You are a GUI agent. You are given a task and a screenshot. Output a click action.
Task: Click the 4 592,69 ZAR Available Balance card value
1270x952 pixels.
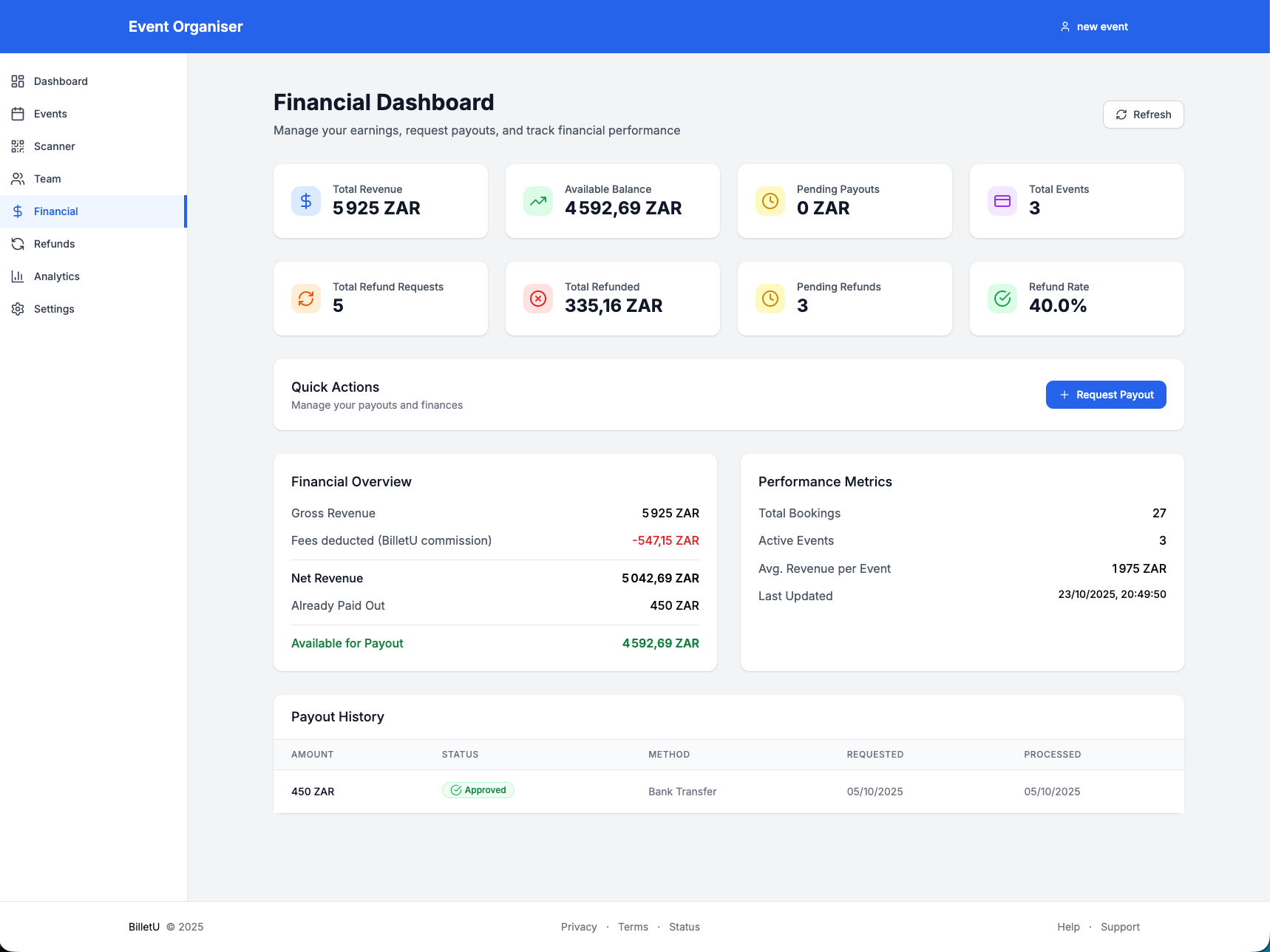pyautogui.click(x=623, y=208)
